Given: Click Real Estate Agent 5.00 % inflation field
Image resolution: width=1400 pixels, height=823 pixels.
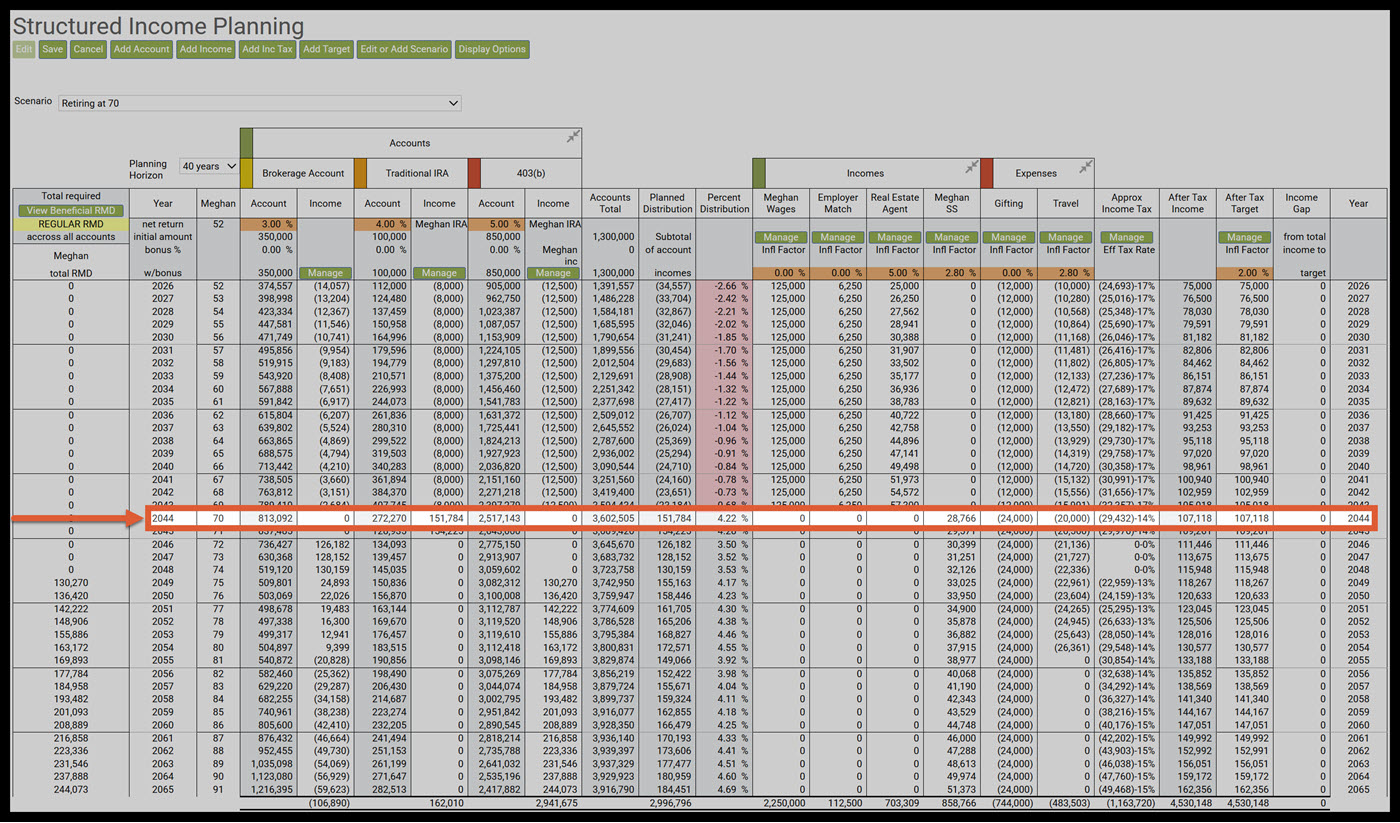Looking at the screenshot, I should point(895,273).
